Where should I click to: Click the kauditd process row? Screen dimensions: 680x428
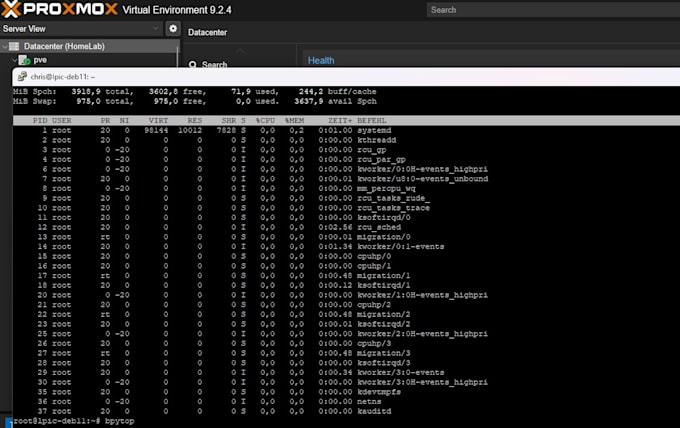(x=347, y=411)
